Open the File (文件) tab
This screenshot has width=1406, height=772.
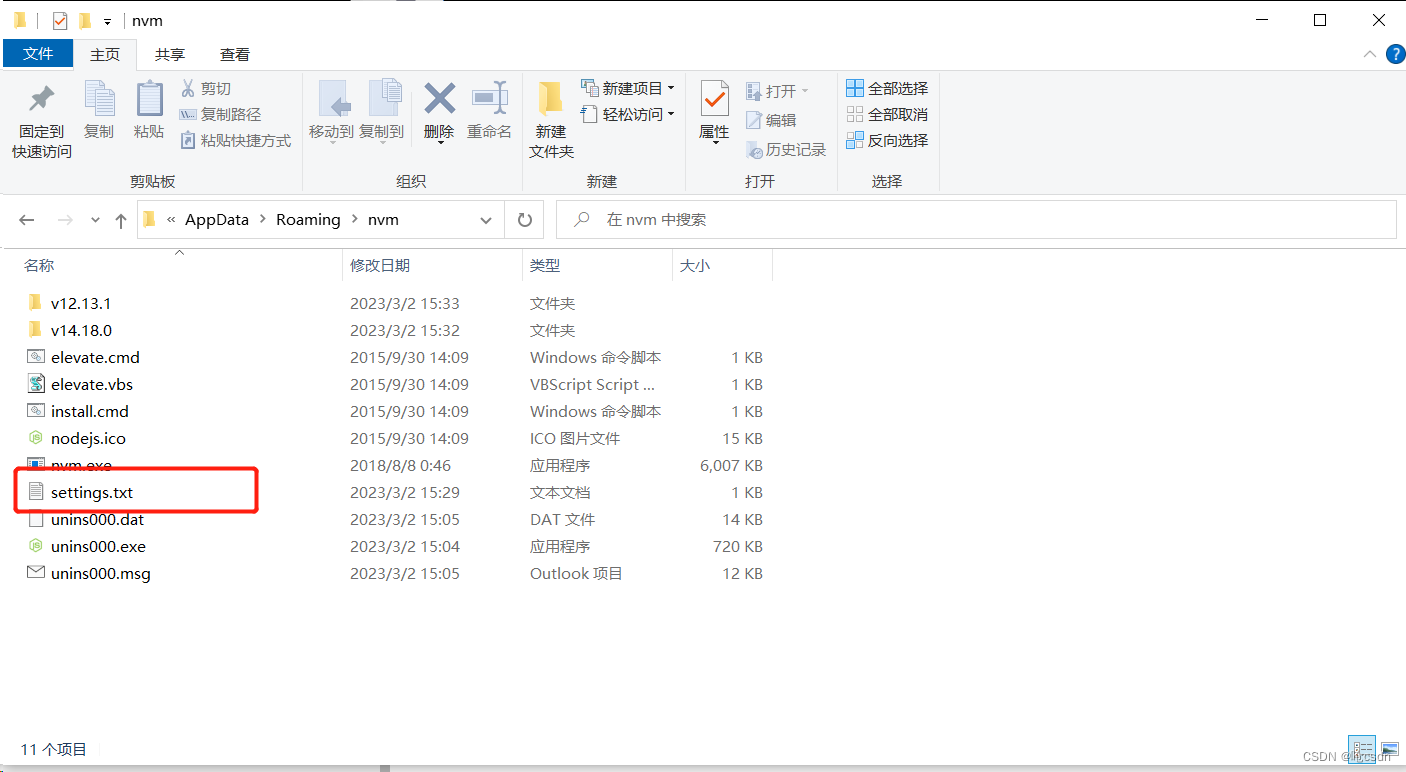[x=38, y=54]
